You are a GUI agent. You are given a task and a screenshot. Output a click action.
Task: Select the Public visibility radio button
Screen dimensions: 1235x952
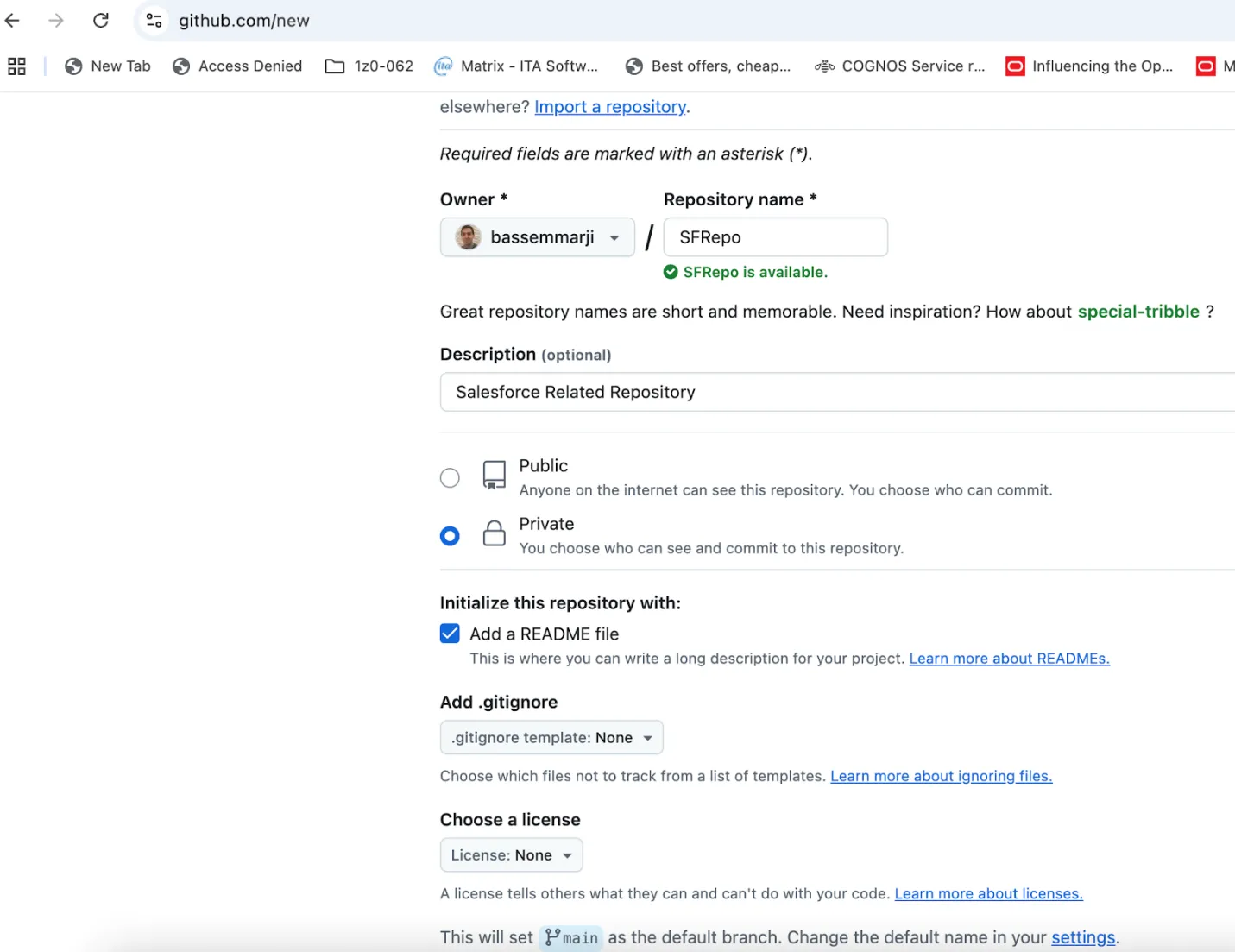click(450, 477)
